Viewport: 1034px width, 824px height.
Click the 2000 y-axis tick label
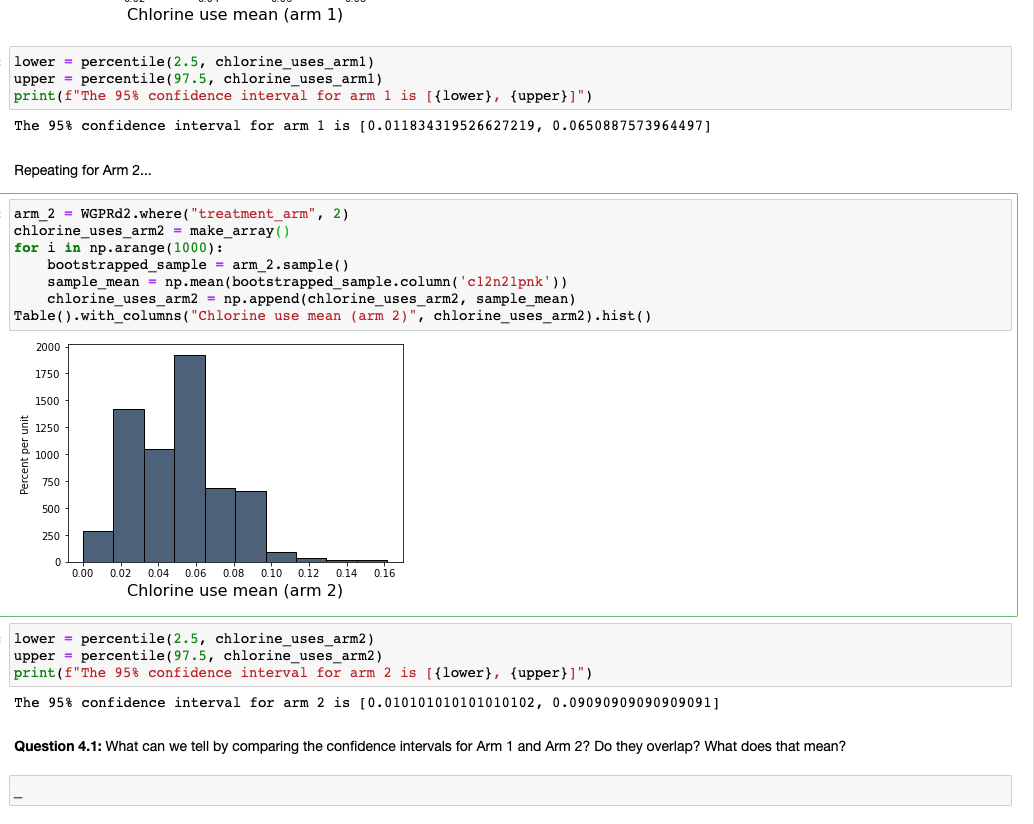pos(48,347)
